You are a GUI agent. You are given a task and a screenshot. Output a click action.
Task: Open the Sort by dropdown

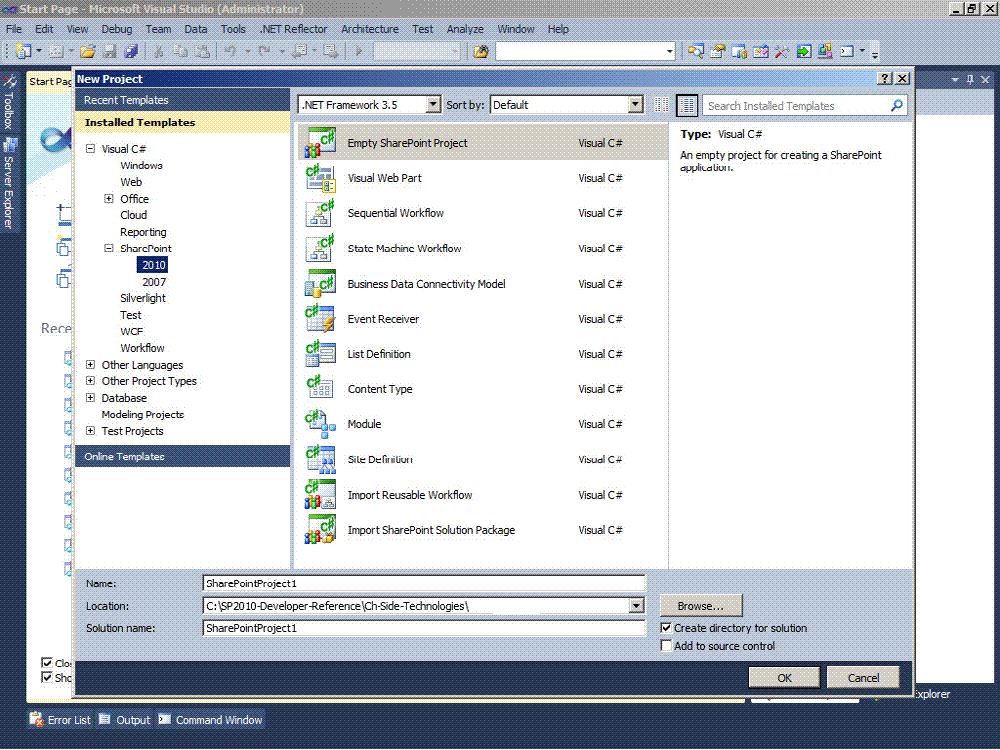coord(635,105)
